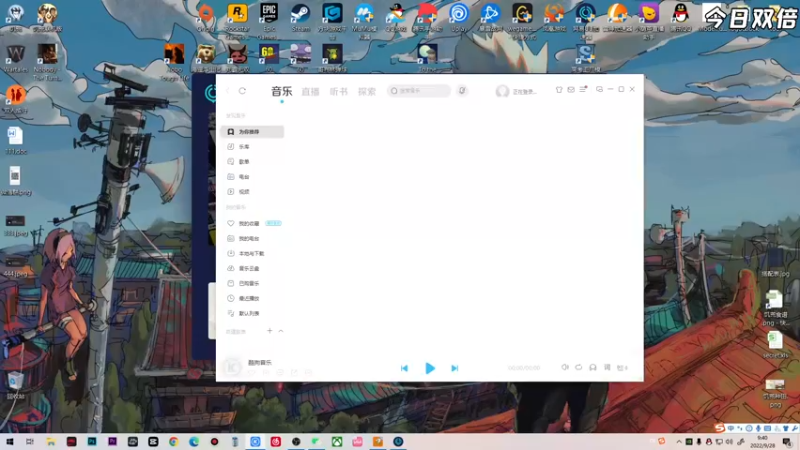Change the loop playback mode icon

(x=579, y=367)
